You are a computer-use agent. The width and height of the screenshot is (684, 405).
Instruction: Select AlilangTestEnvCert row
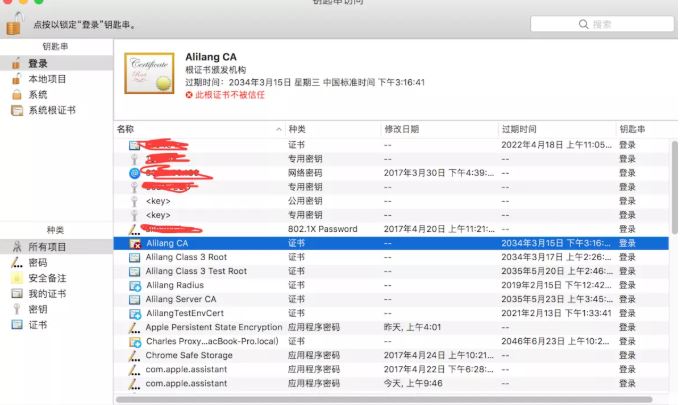coord(391,313)
